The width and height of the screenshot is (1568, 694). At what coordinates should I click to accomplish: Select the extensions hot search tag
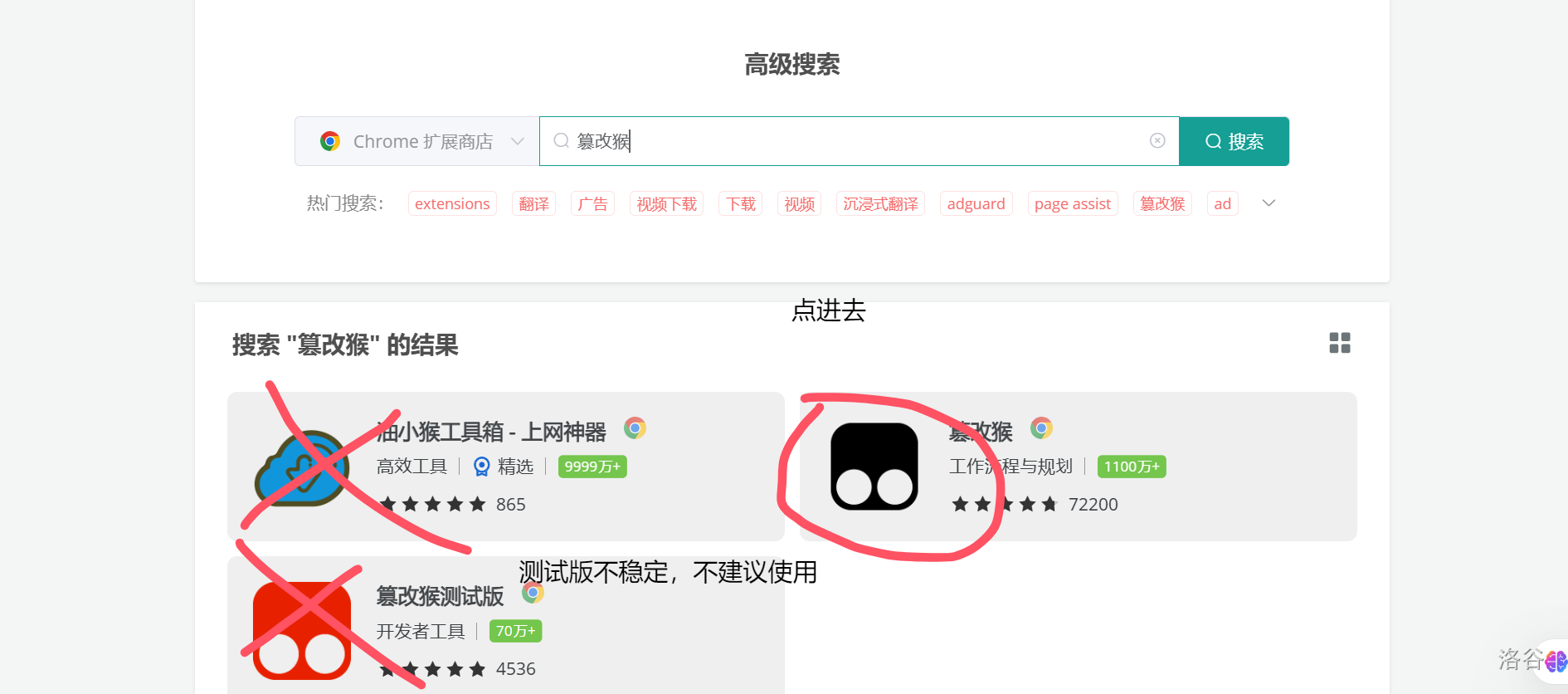tap(452, 203)
